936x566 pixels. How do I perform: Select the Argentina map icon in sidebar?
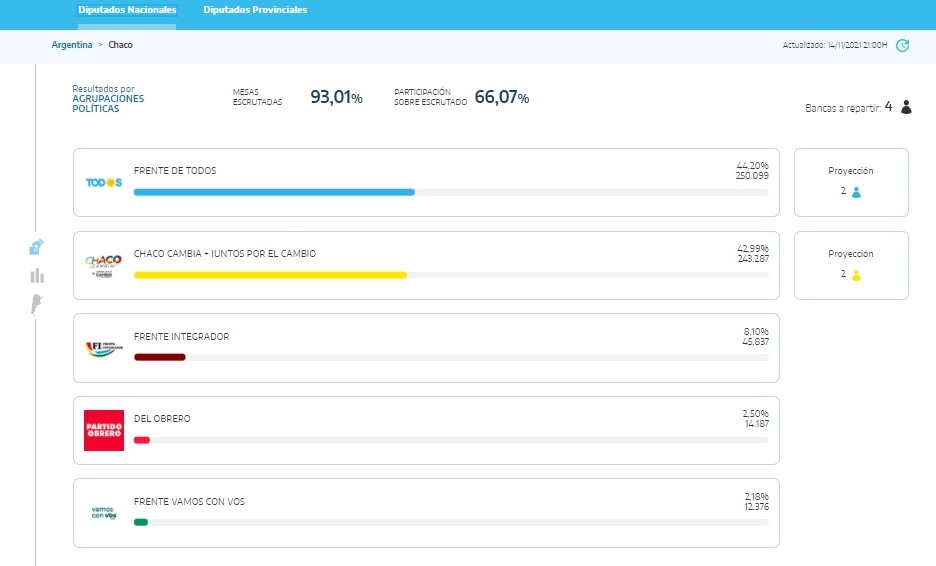click(x=37, y=304)
